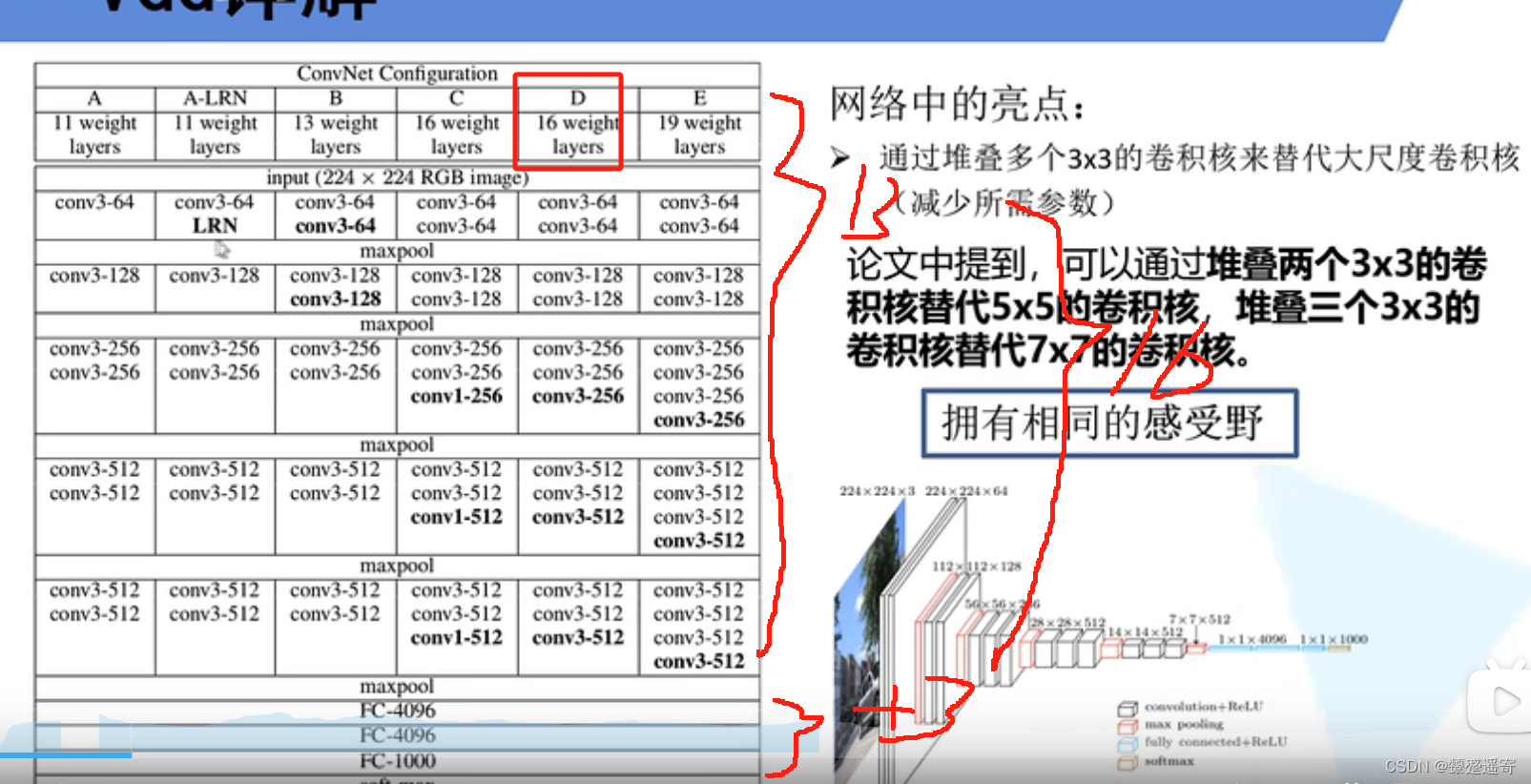This screenshot has height=784, width=1531.
Task: Click the '224×224×64' diagram label
Action: pyautogui.click(x=965, y=491)
